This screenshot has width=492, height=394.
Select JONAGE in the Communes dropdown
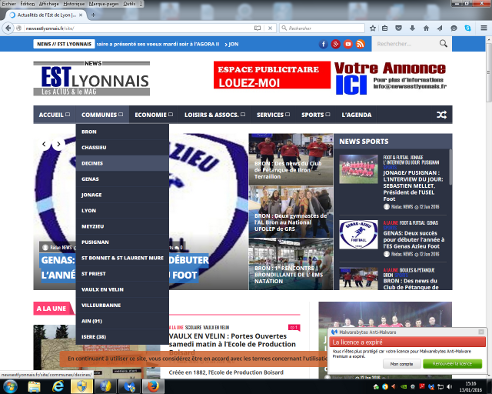click(122, 195)
